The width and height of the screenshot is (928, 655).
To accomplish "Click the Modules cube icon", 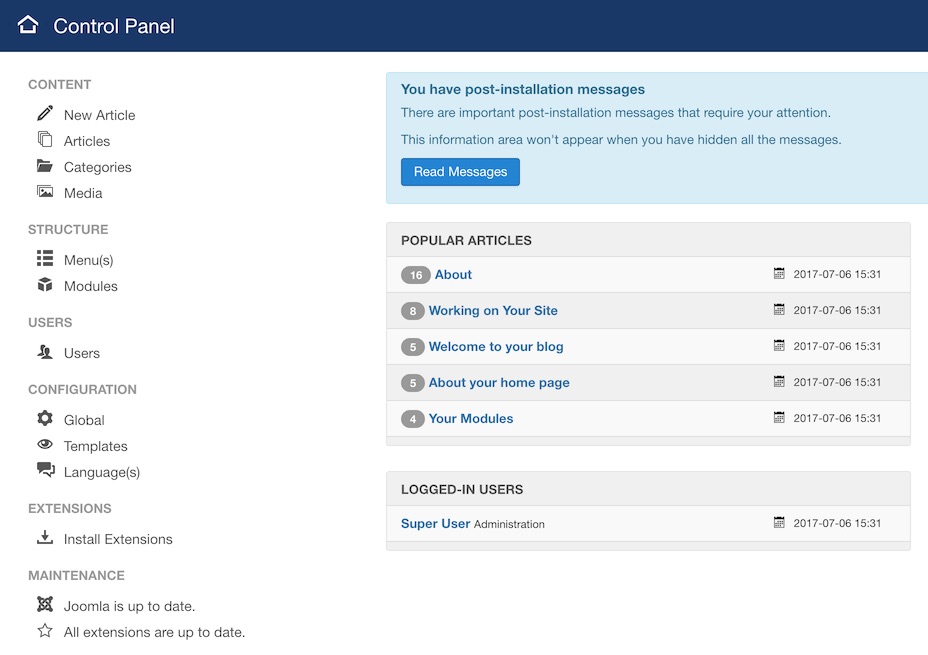I will point(45,285).
